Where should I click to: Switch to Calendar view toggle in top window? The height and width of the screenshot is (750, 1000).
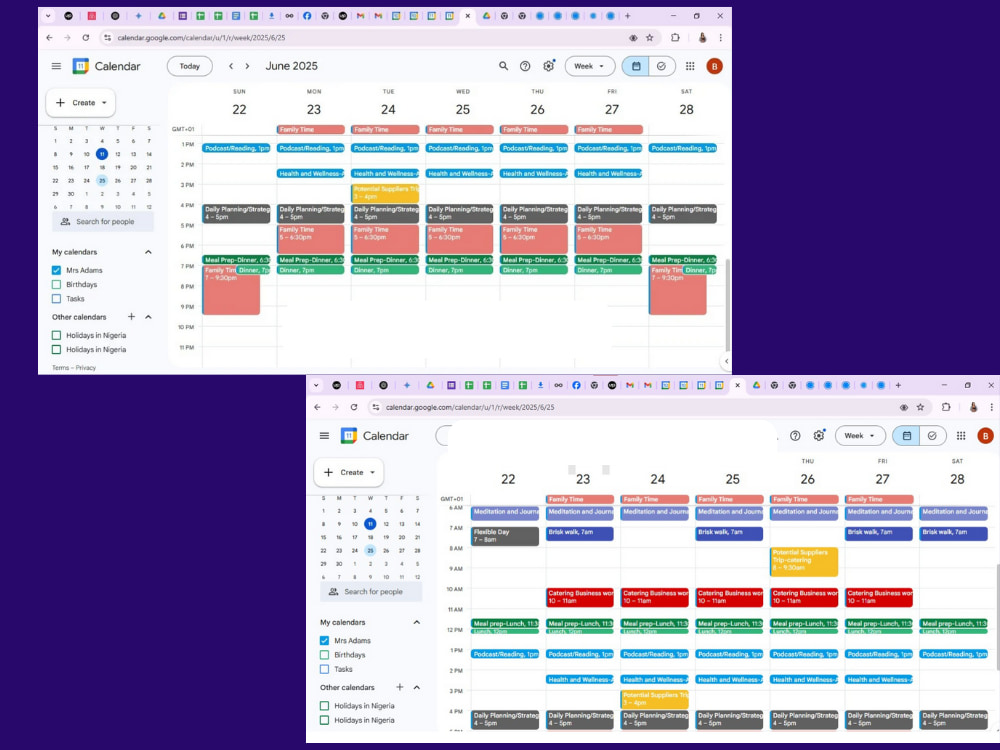pyautogui.click(x=636, y=66)
